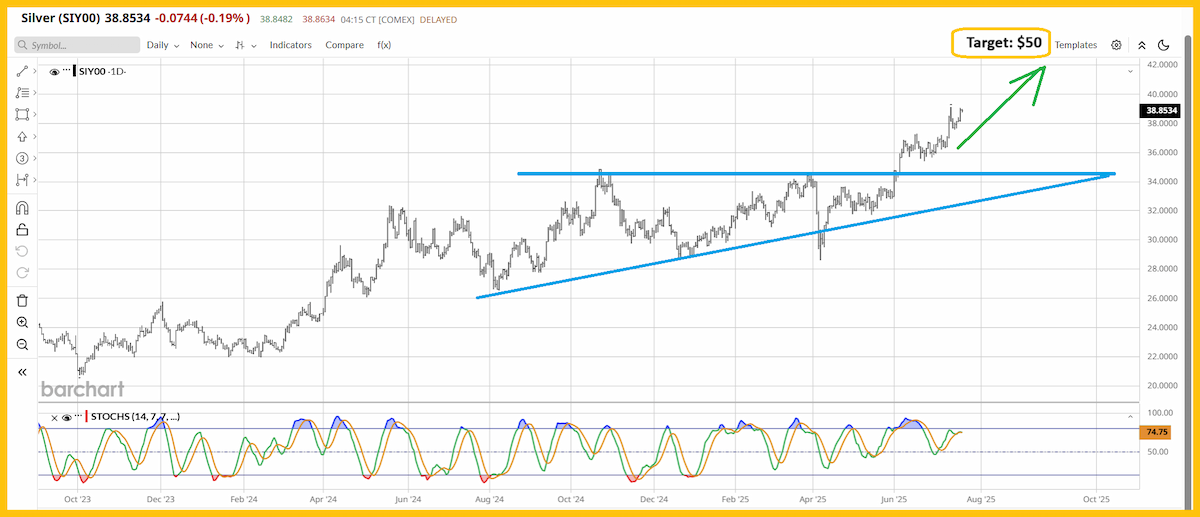Open the Indicators menu

click(290, 45)
